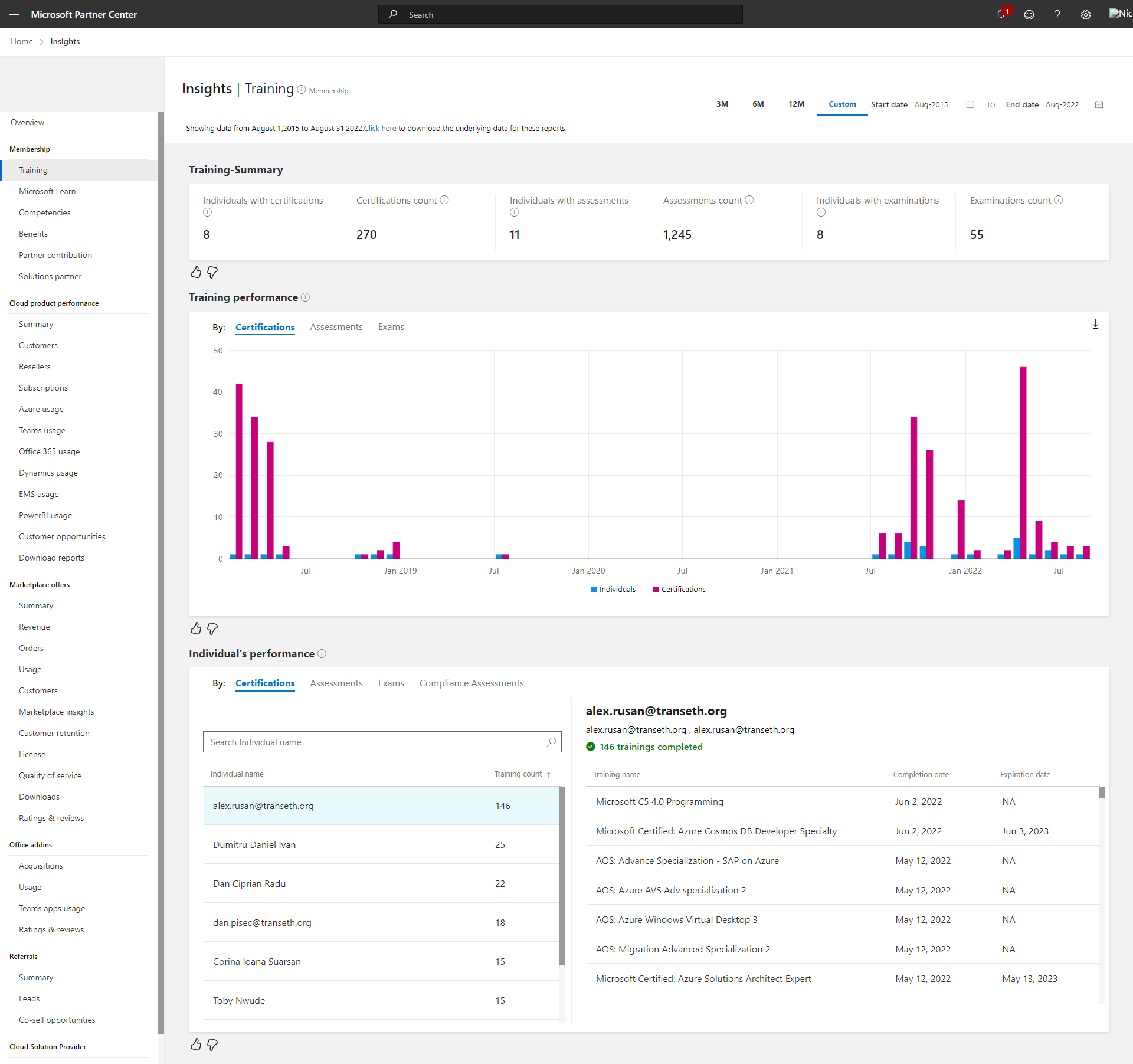Select Corina Ioana Suarsan row
Viewport: 1133px width, 1064px height.
point(381,961)
